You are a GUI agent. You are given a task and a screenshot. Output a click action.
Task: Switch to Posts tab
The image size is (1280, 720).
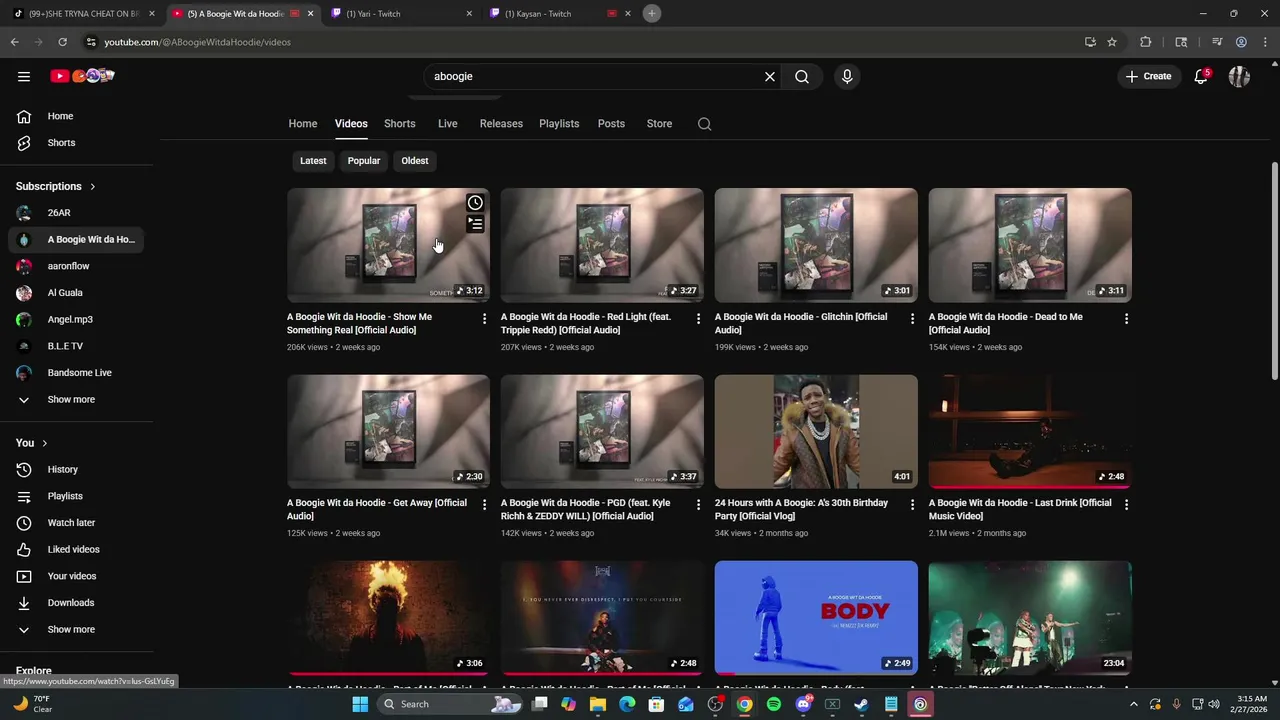point(611,124)
